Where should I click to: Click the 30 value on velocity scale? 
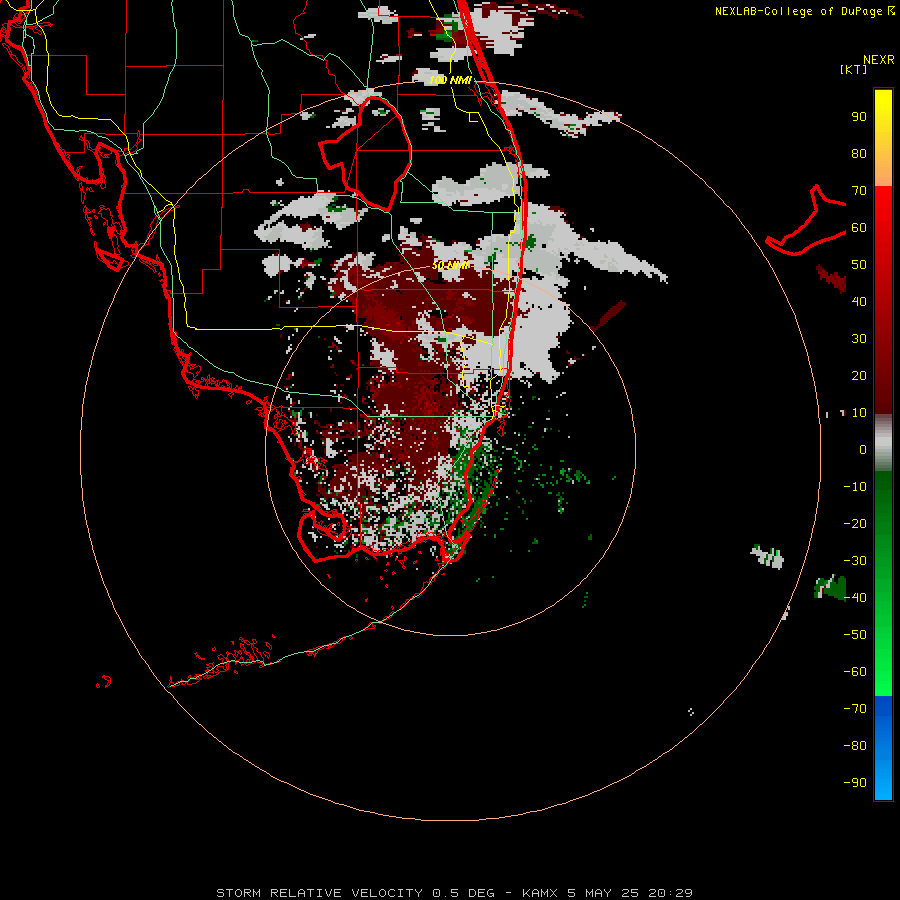click(x=859, y=339)
